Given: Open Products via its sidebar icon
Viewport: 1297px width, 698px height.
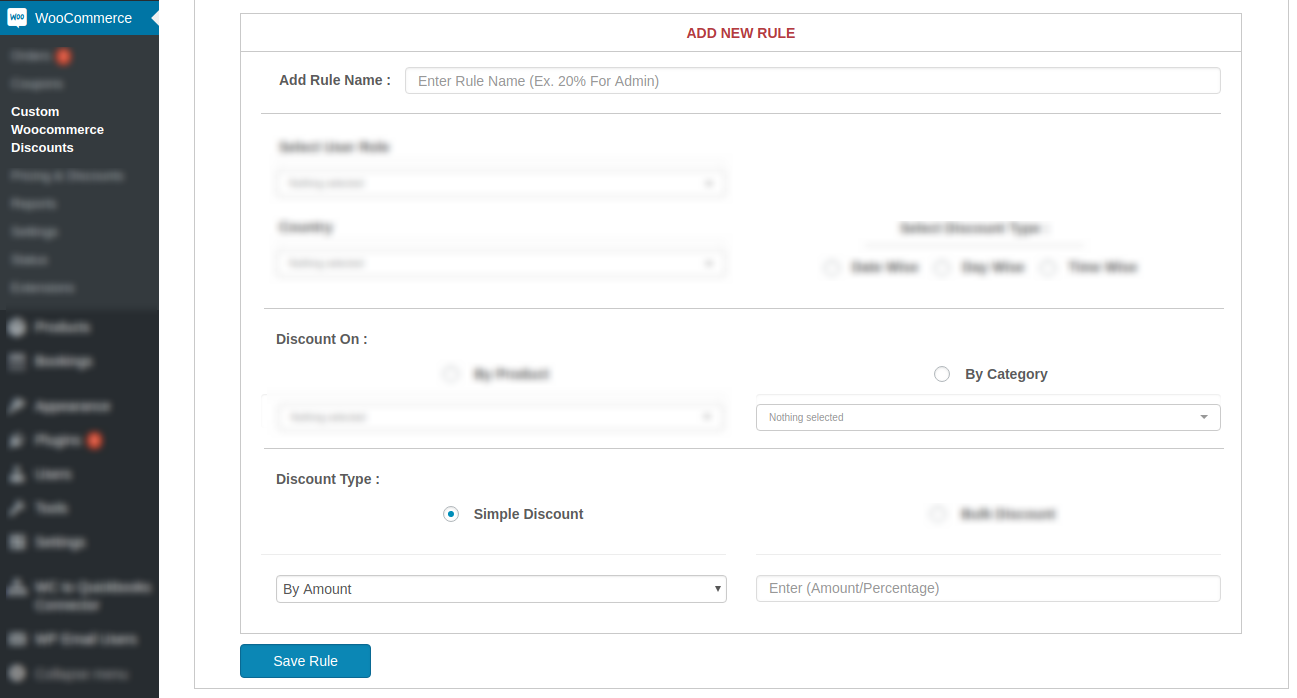Looking at the screenshot, I should pyautogui.click(x=17, y=327).
